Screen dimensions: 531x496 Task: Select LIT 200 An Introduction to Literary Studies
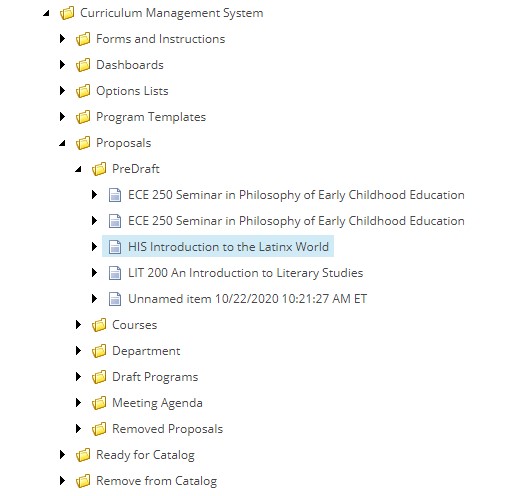(245, 273)
